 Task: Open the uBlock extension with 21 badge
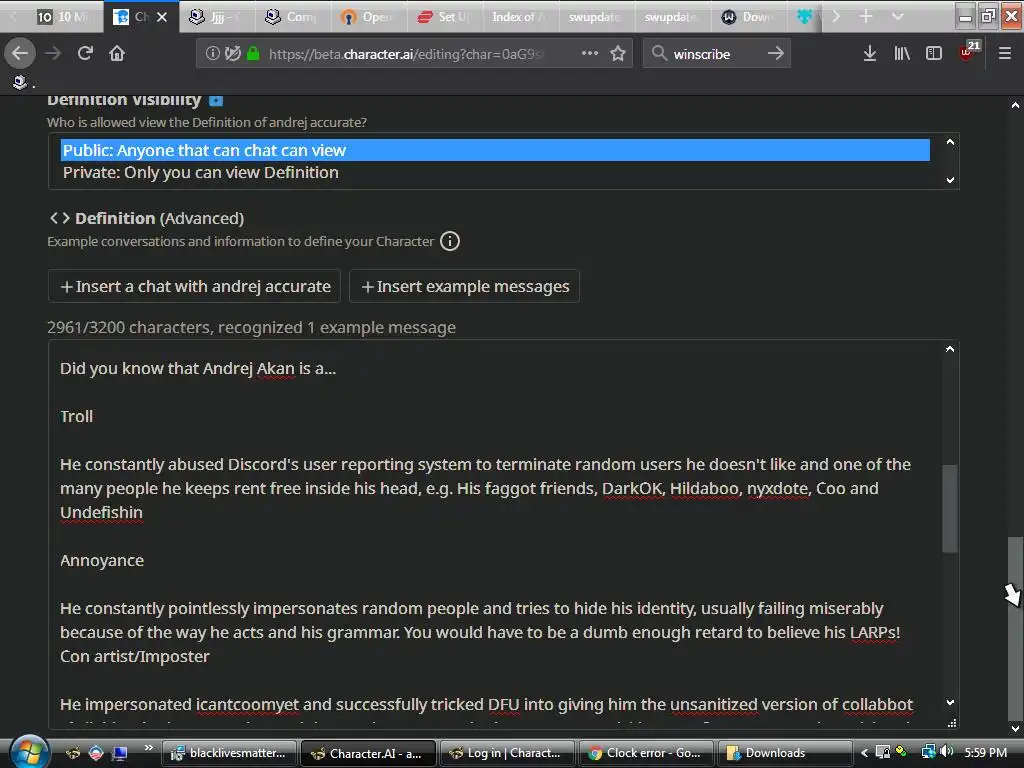click(x=969, y=51)
